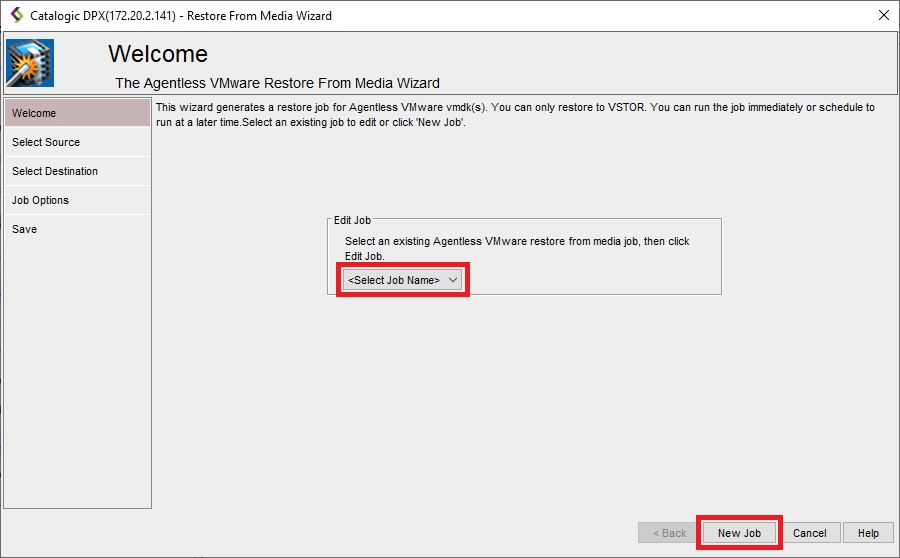Open Help for this wizard
This screenshot has height=558, width=900.
point(868,533)
